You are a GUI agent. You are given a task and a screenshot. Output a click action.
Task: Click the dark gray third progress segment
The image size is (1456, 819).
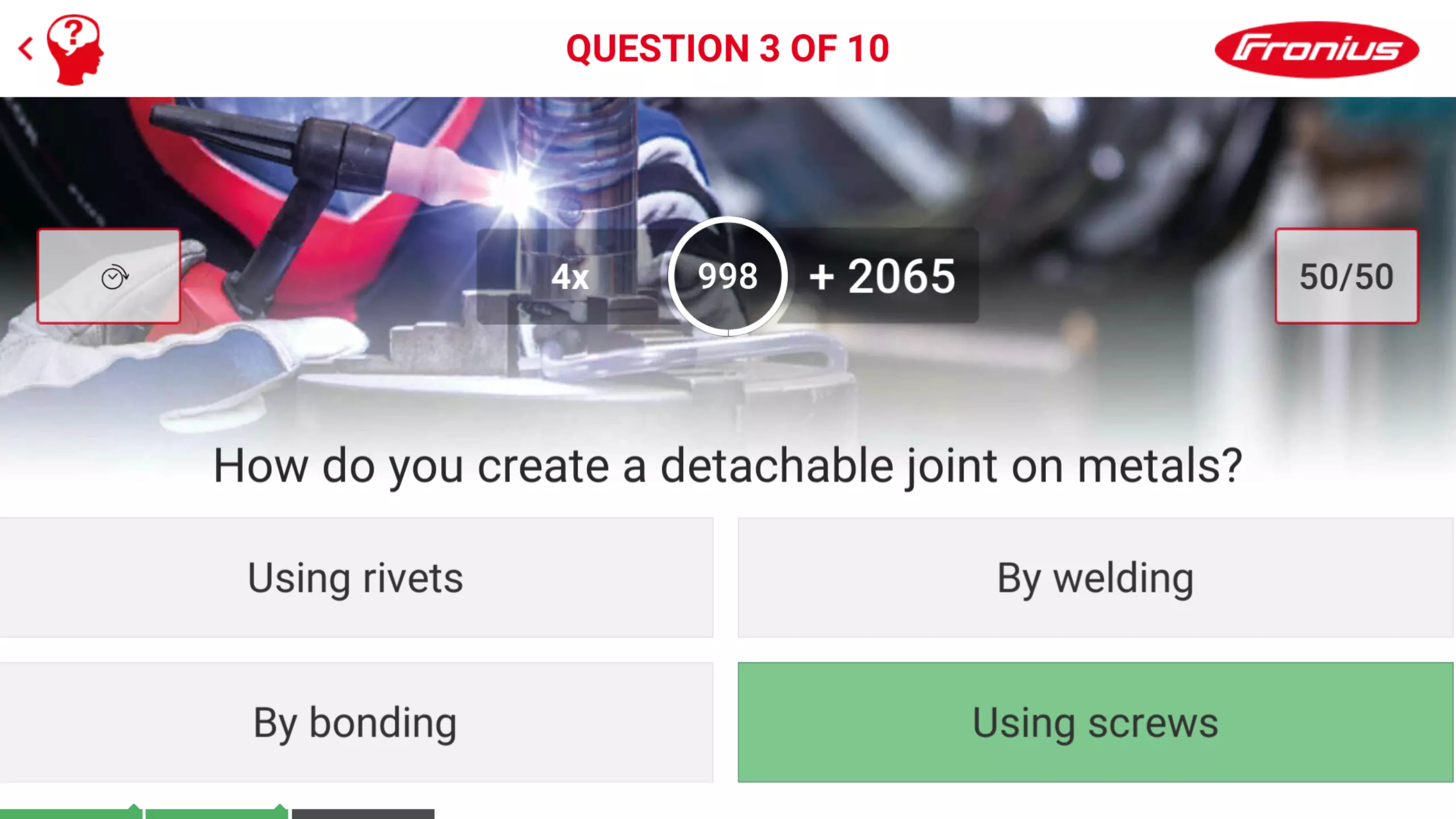363,813
